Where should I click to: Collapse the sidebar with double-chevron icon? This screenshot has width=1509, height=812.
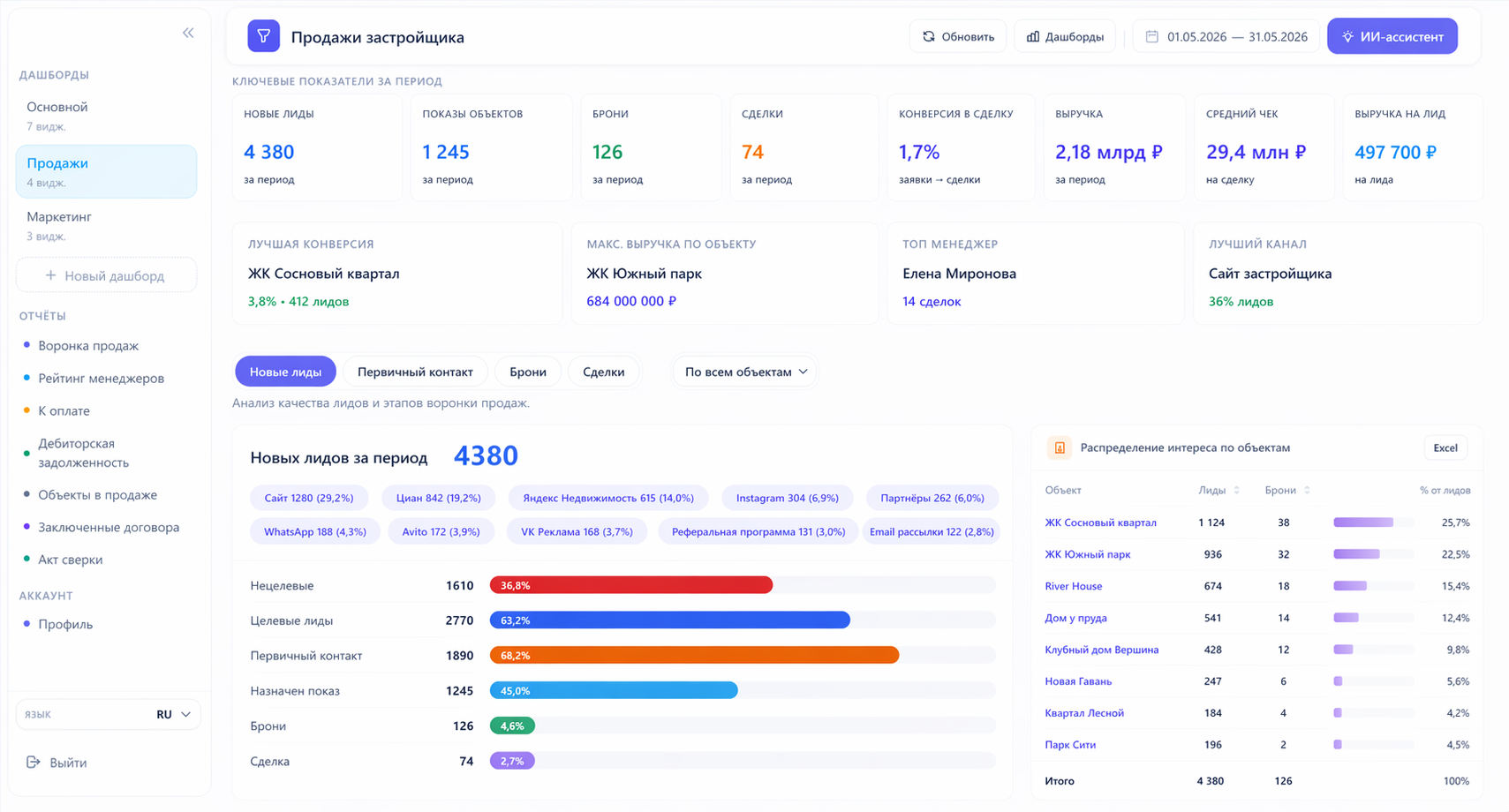188,33
